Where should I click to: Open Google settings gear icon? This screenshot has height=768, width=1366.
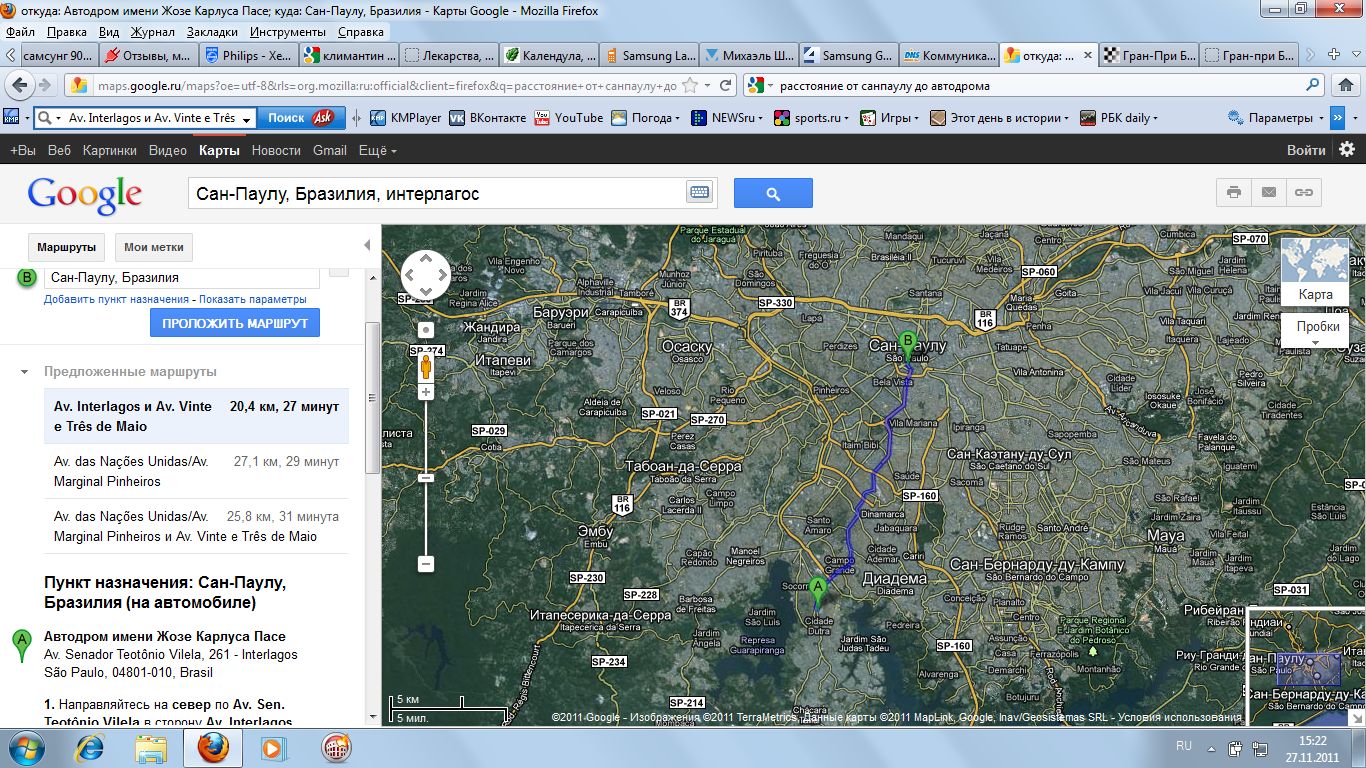click(x=1347, y=150)
